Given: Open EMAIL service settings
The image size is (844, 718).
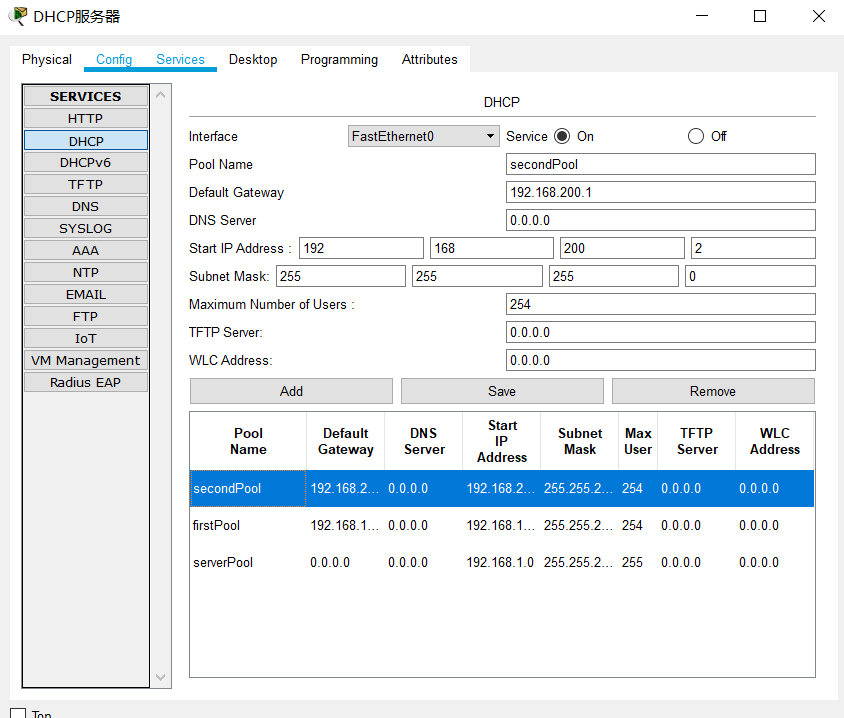Looking at the screenshot, I should (x=86, y=295).
